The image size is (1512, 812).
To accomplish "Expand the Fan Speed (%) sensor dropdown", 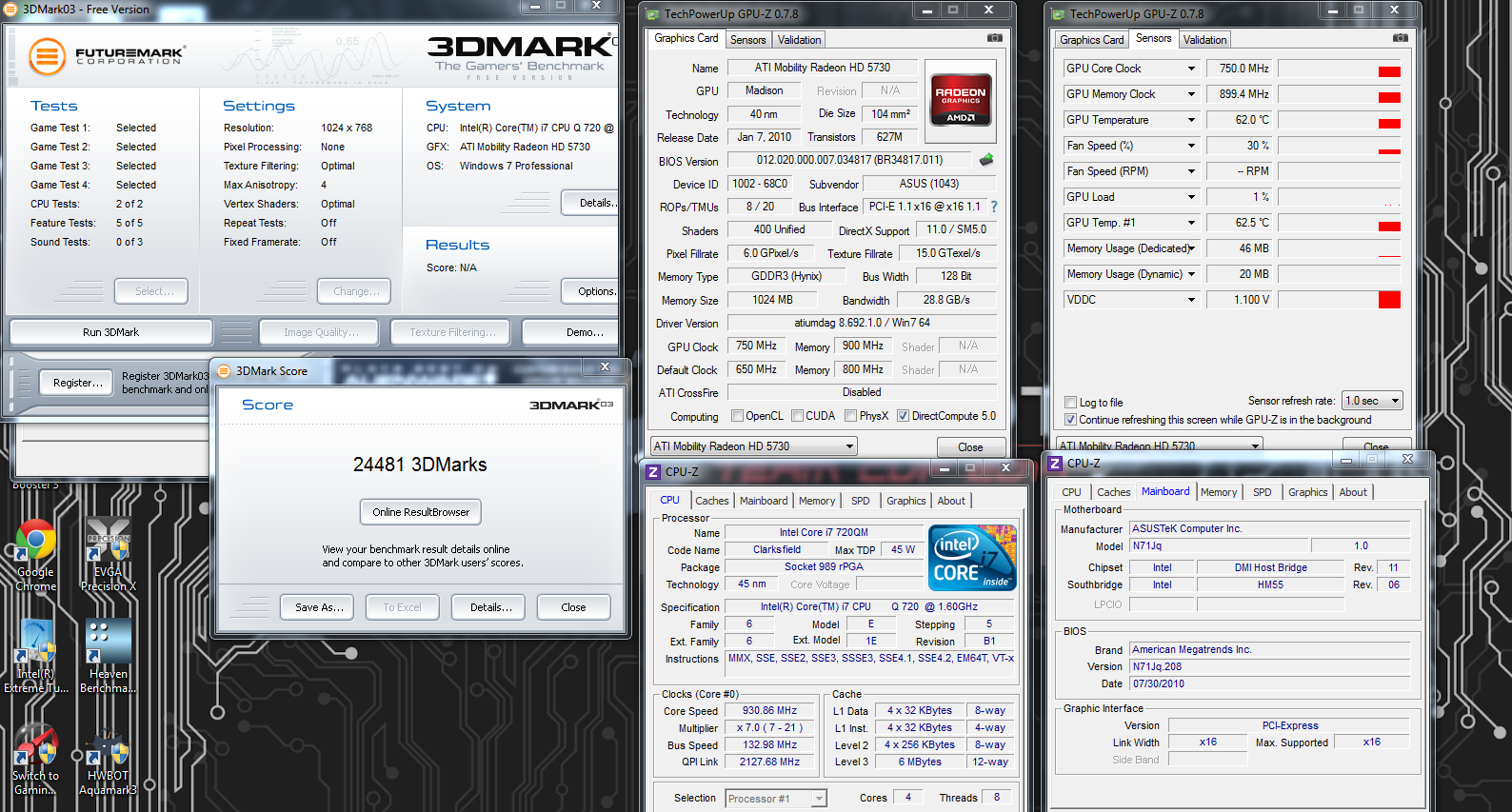I will 1191,146.
